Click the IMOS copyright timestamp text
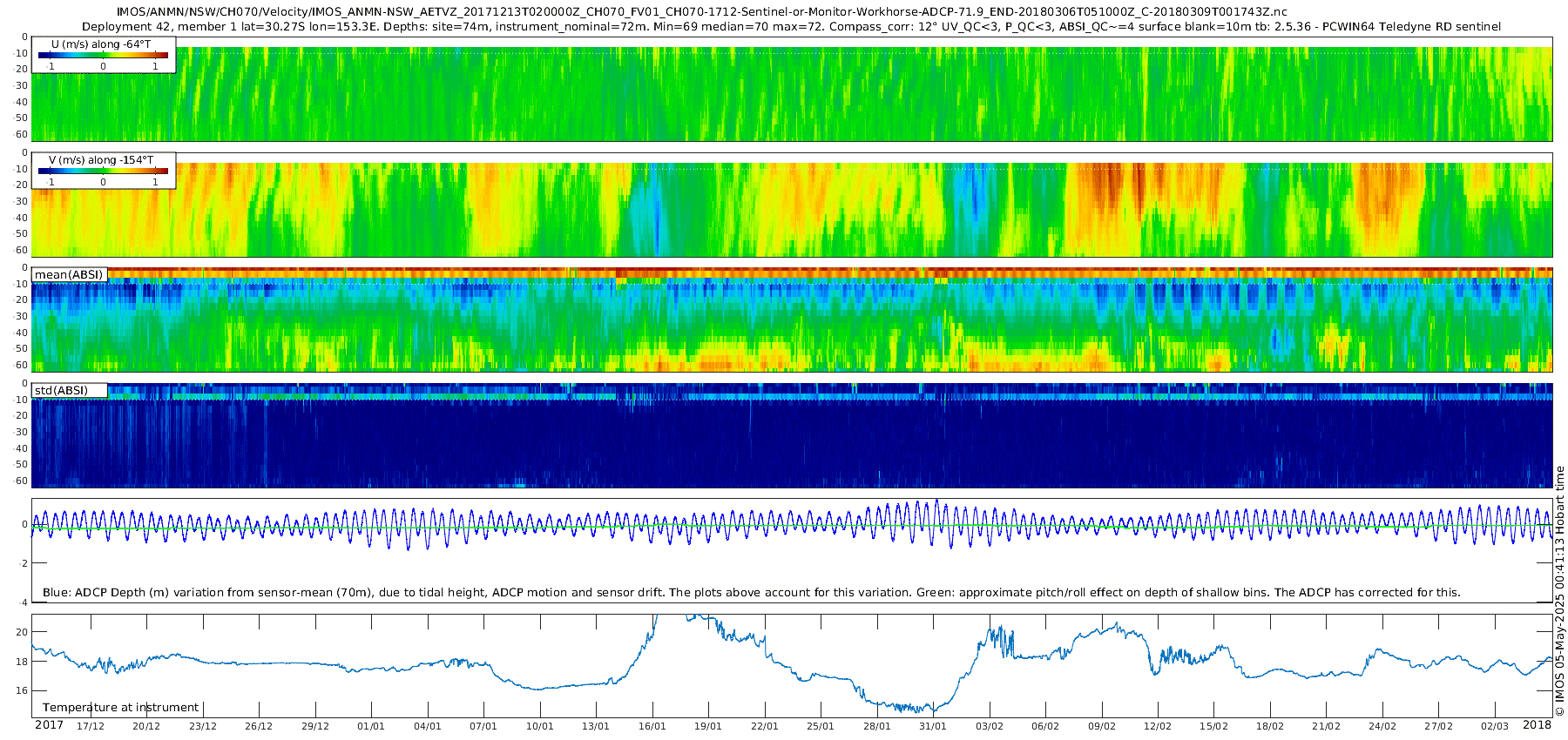The image size is (1568, 740). click(x=1560, y=592)
